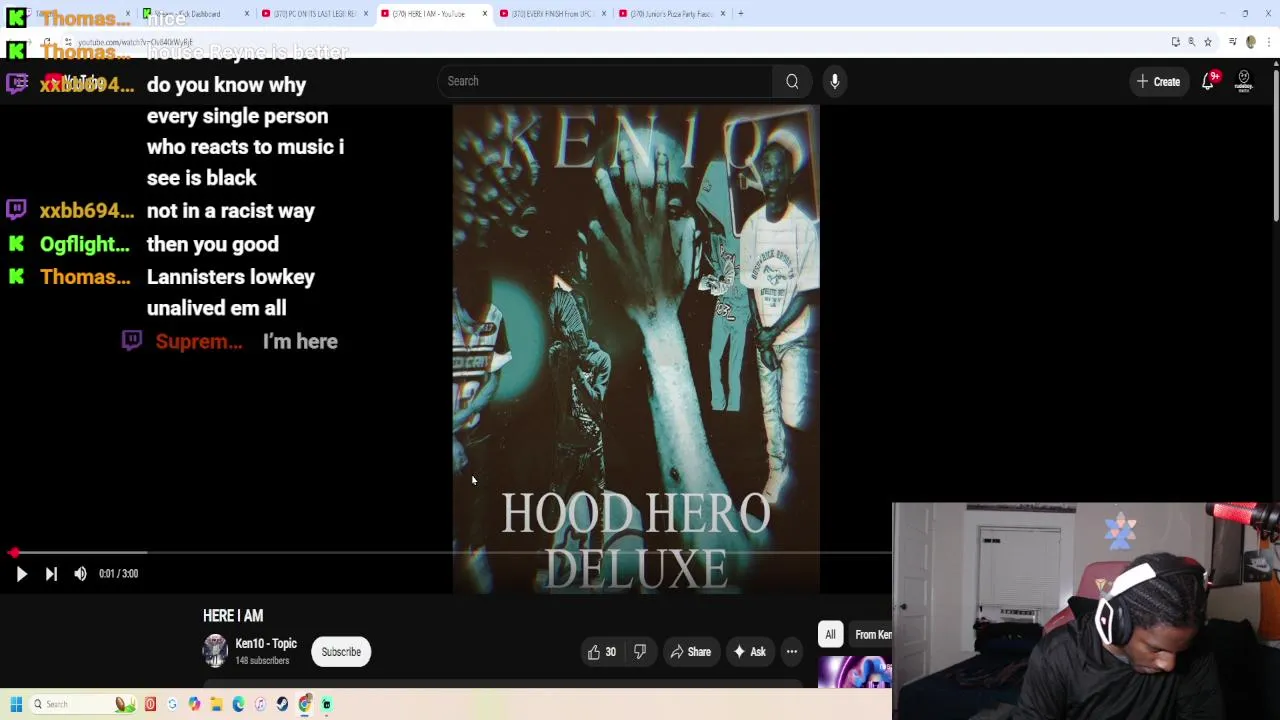Viewport: 1280px width, 720px height.
Task: Run search with the magnifier button
Action: pyautogui.click(x=792, y=81)
